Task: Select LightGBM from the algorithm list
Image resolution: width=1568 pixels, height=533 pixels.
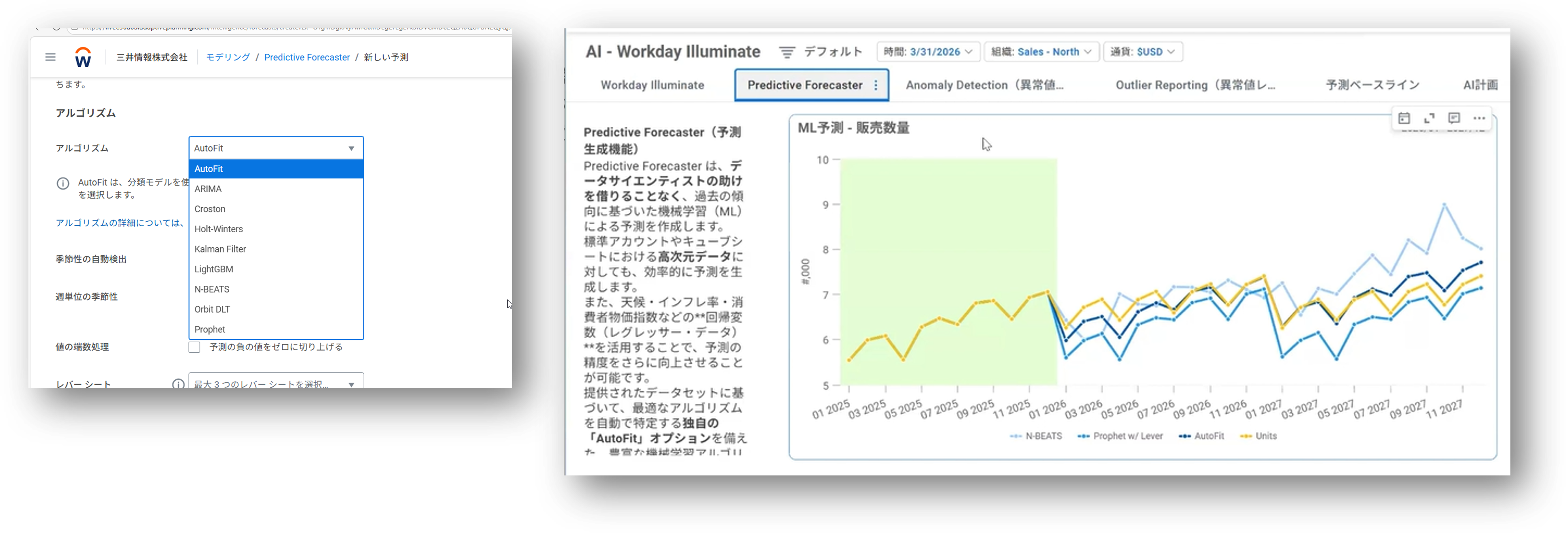Action: tap(276, 270)
